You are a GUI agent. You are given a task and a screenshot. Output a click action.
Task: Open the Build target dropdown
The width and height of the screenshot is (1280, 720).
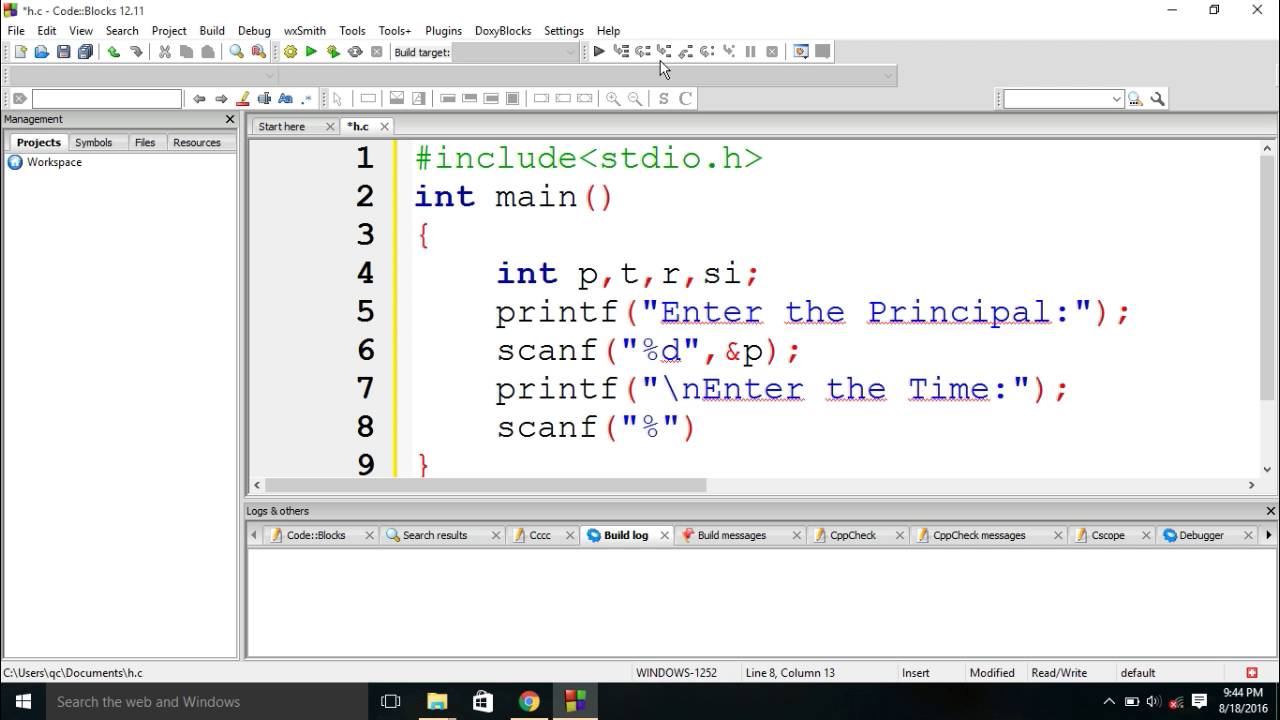pyautogui.click(x=515, y=52)
